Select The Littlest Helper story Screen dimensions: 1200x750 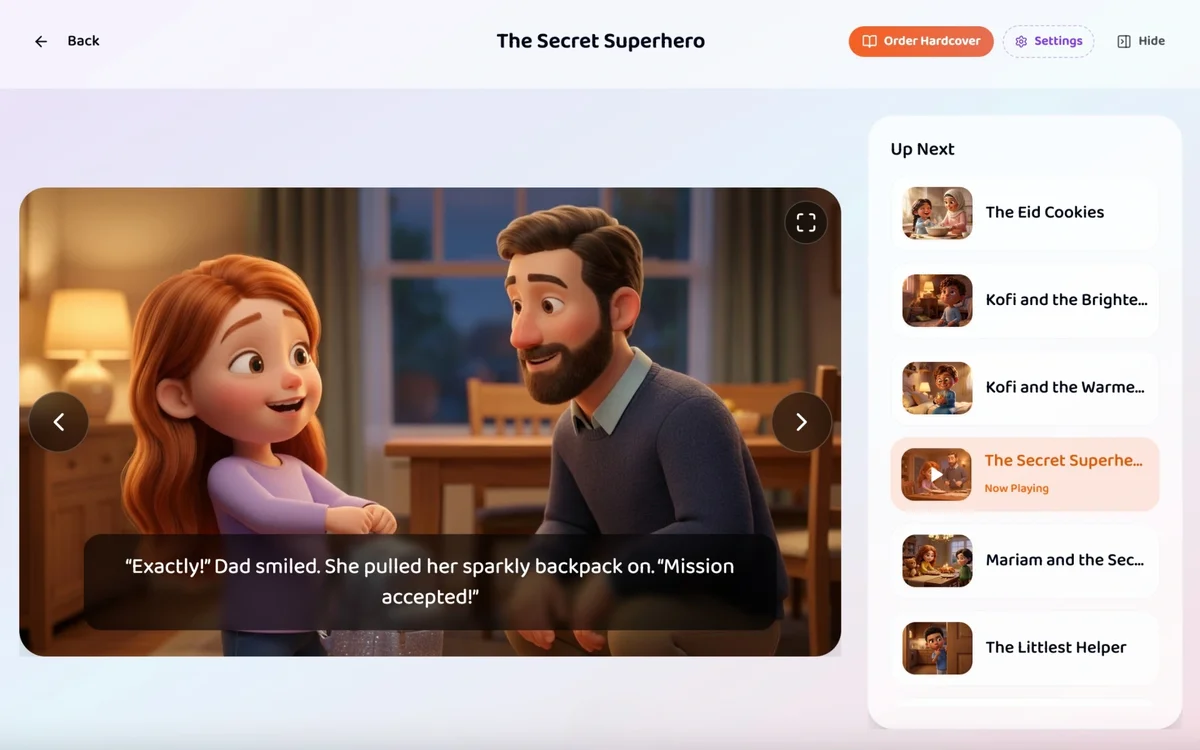(1025, 647)
